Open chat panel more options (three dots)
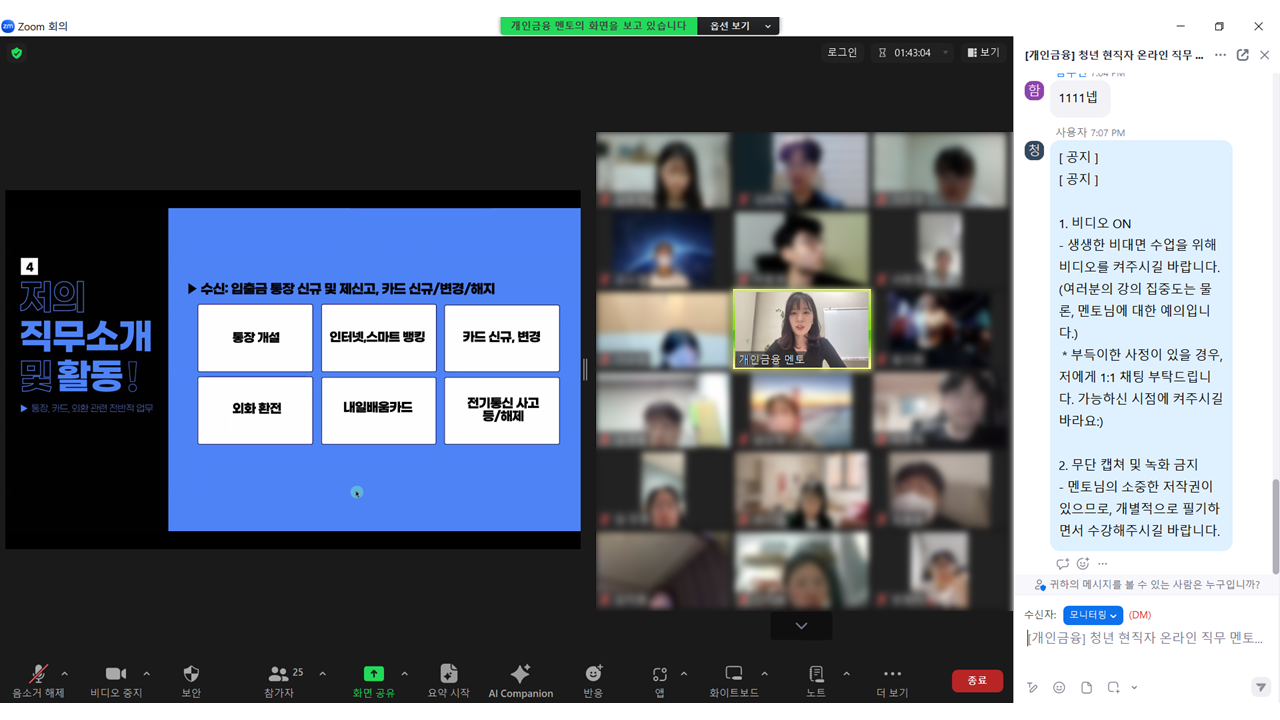The height and width of the screenshot is (720, 1280). [x=1220, y=55]
